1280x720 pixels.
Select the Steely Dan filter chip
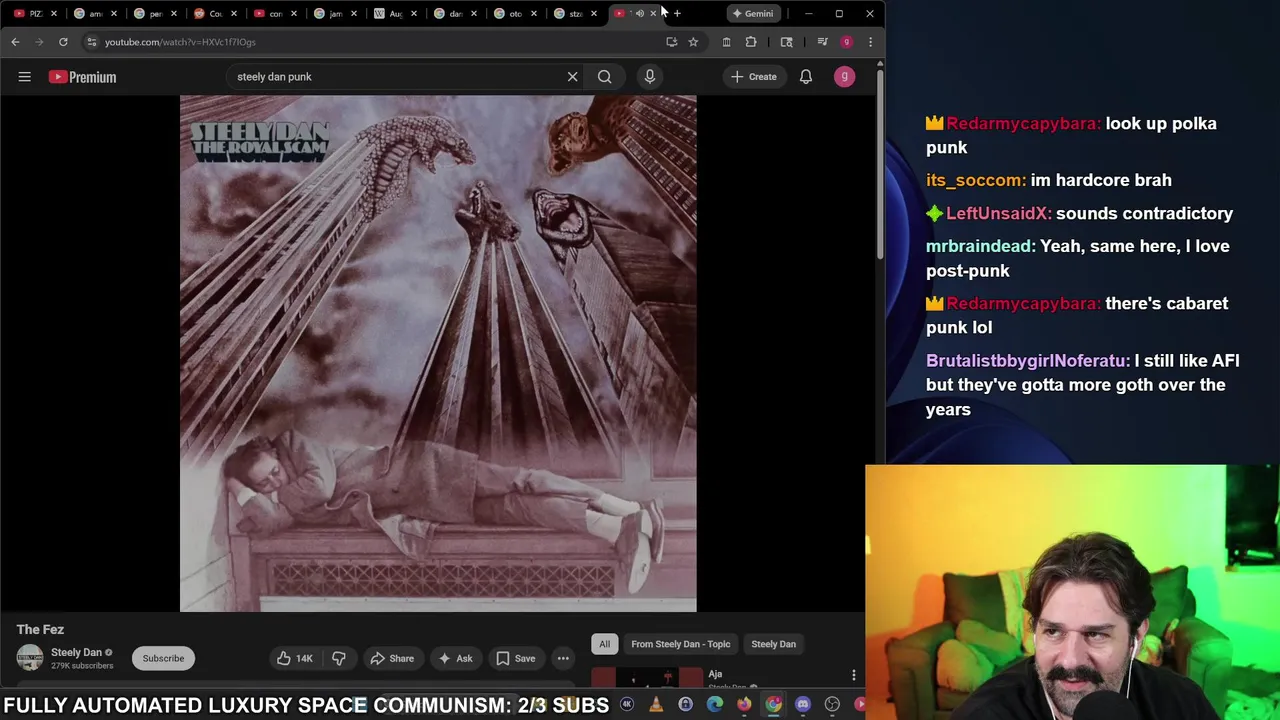(x=774, y=644)
